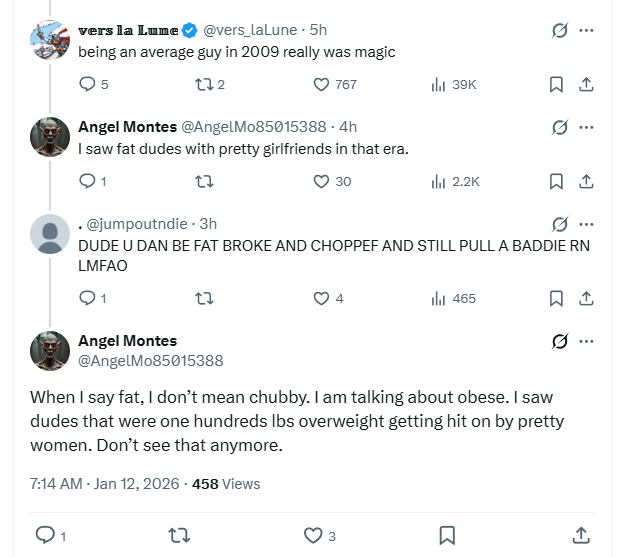Open more options on vers la Lune tweet

point(587,30)
